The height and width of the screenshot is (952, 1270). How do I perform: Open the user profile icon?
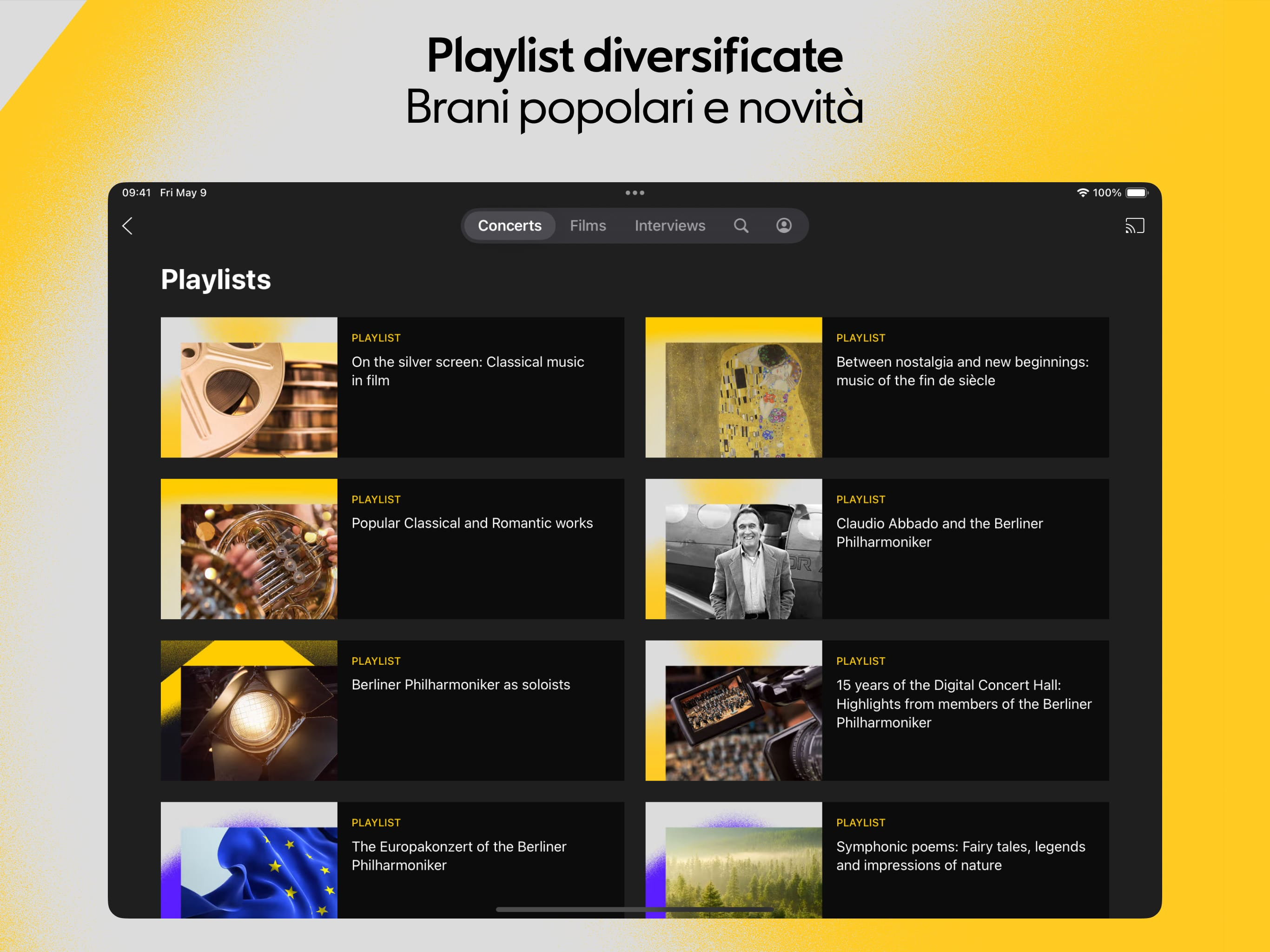point(784,225)
